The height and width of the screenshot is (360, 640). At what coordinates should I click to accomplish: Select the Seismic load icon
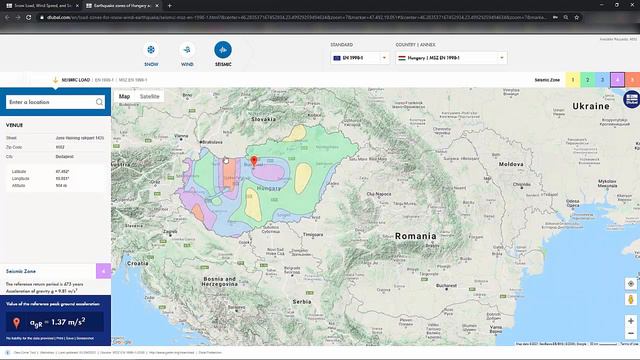click(x=223, y=50)
